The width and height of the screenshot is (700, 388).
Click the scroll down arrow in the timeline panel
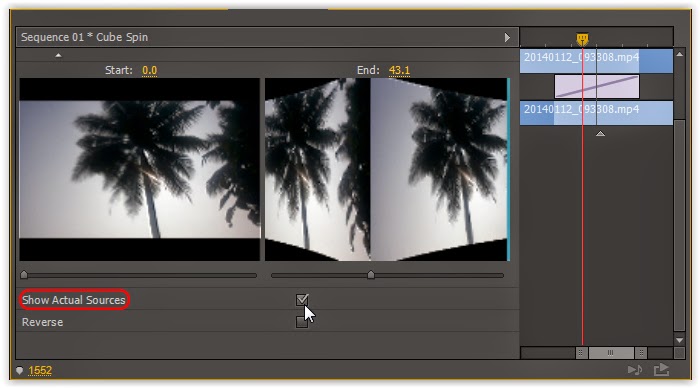pyautogui.click(x=679, y=340)
